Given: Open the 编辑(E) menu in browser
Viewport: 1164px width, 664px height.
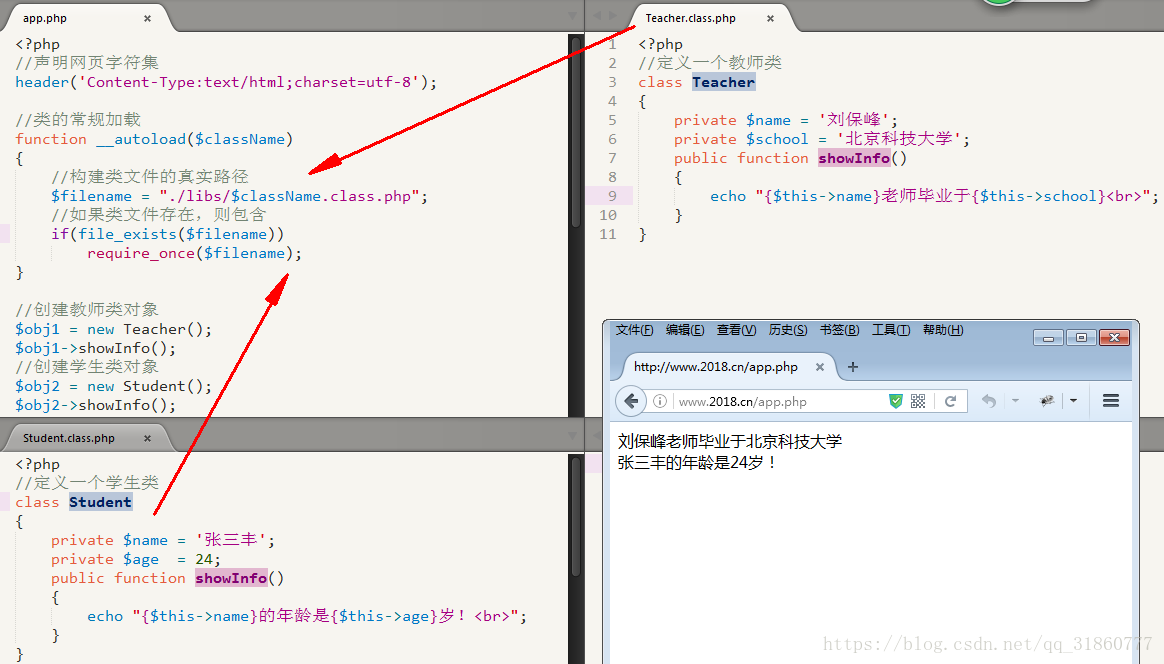Looking at the screenshot, I should click(x=685, y=330).
